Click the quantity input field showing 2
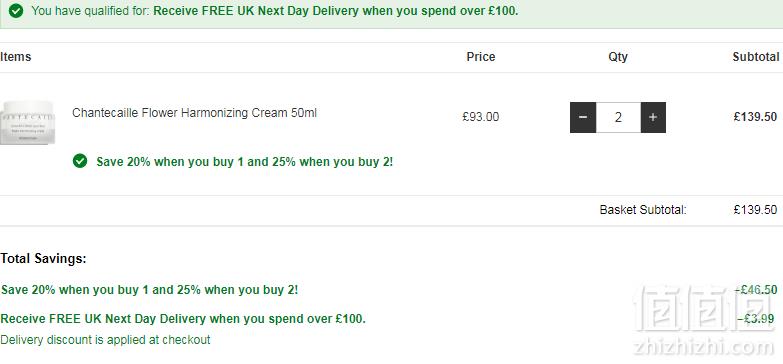783x364 pixels. click(x=618, y=117)
